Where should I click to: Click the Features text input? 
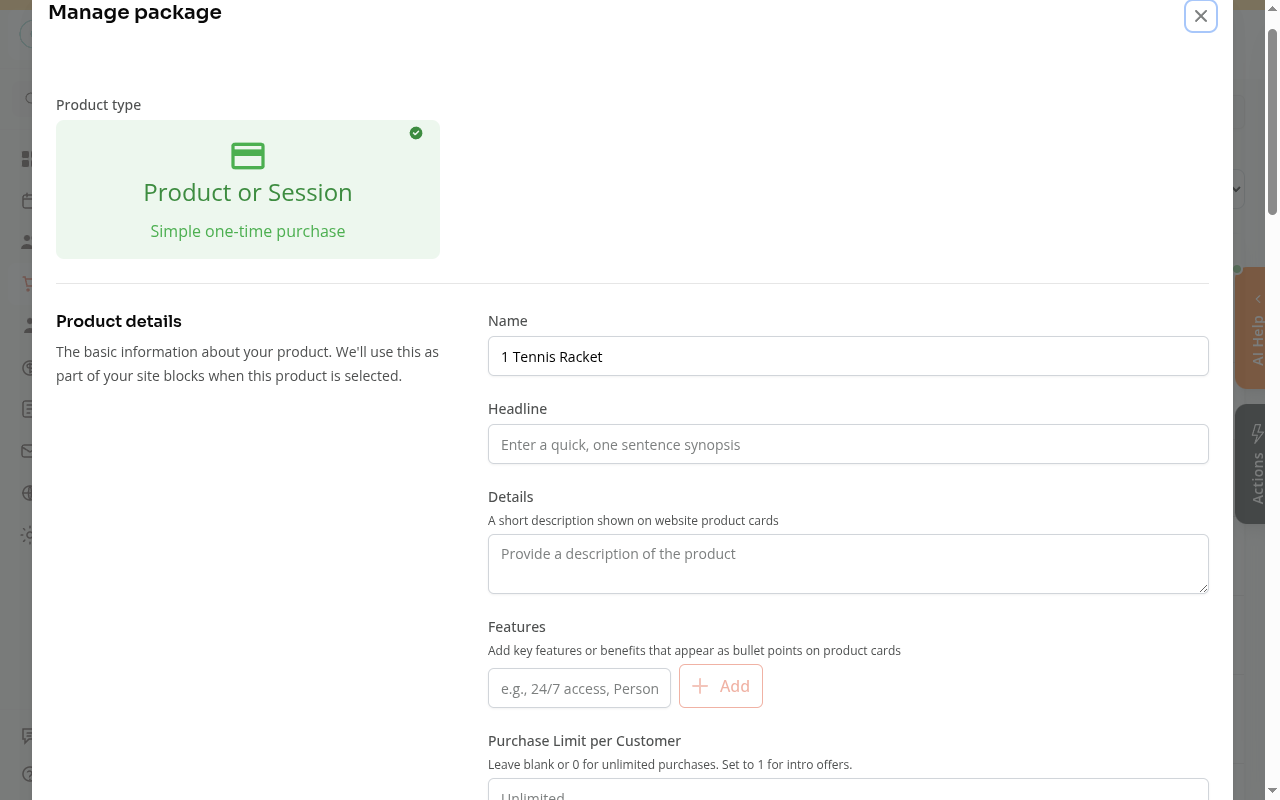[x=579, y=688]
